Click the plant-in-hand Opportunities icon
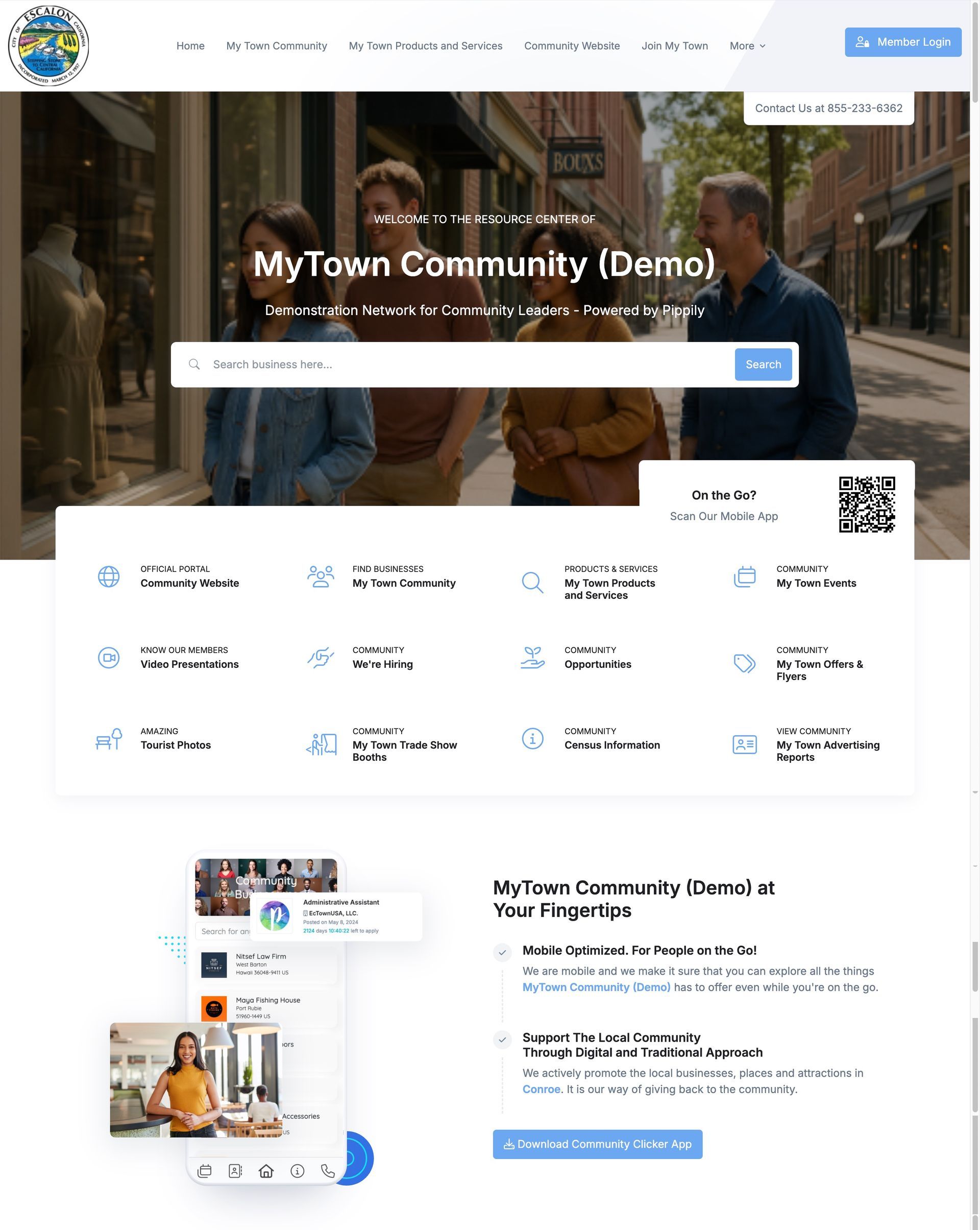The height and width of the screenshot is (1230, 980). click(532, 658)
